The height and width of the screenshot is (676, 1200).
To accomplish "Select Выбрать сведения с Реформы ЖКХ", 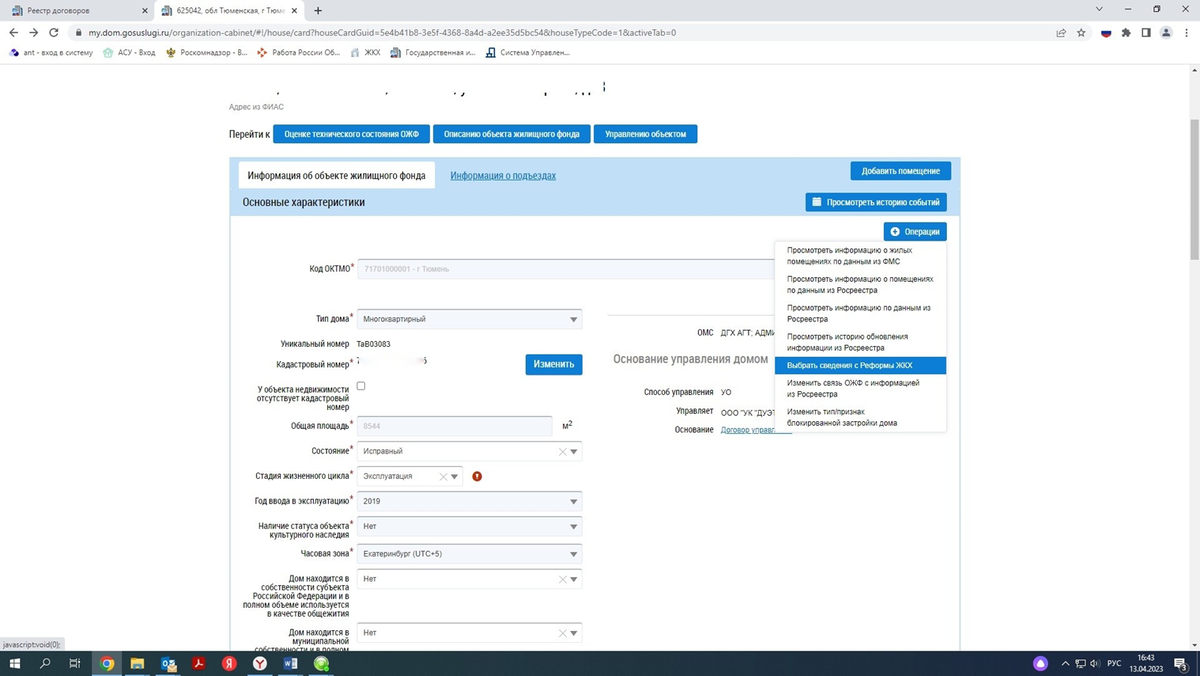I will [x=860, y=365].
